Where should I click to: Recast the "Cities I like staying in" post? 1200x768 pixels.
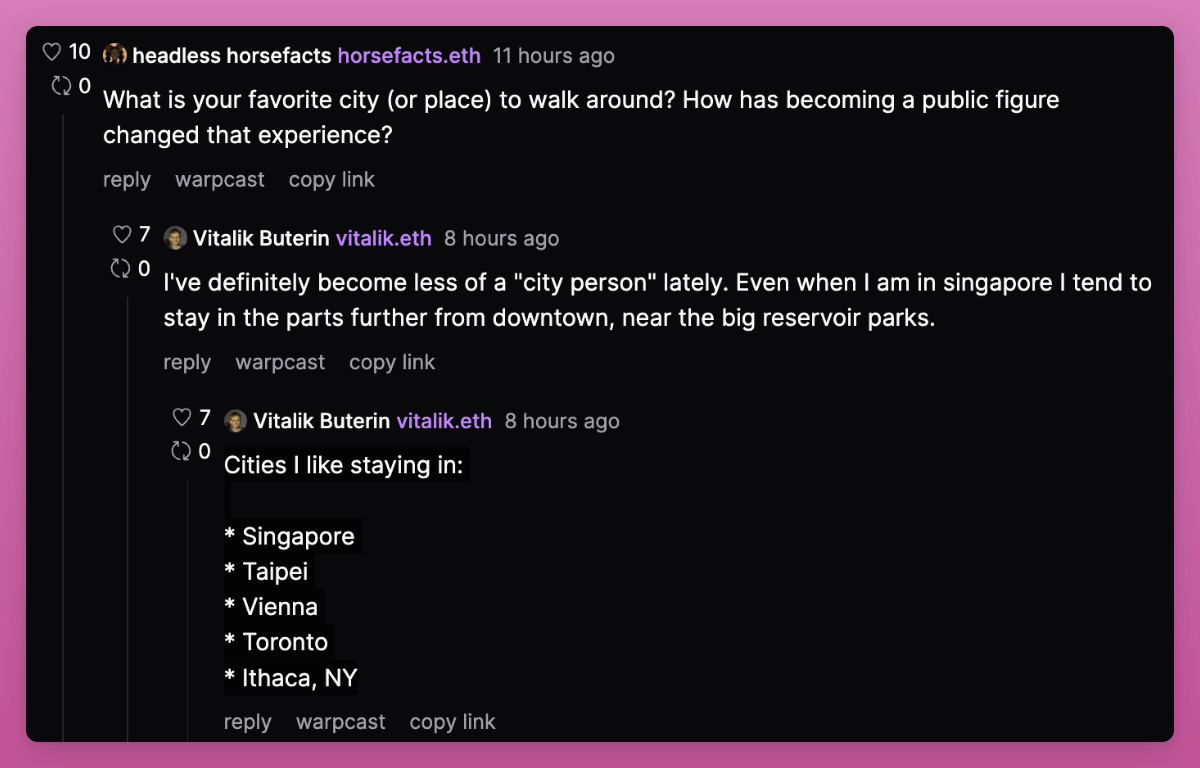pos(181,452)
